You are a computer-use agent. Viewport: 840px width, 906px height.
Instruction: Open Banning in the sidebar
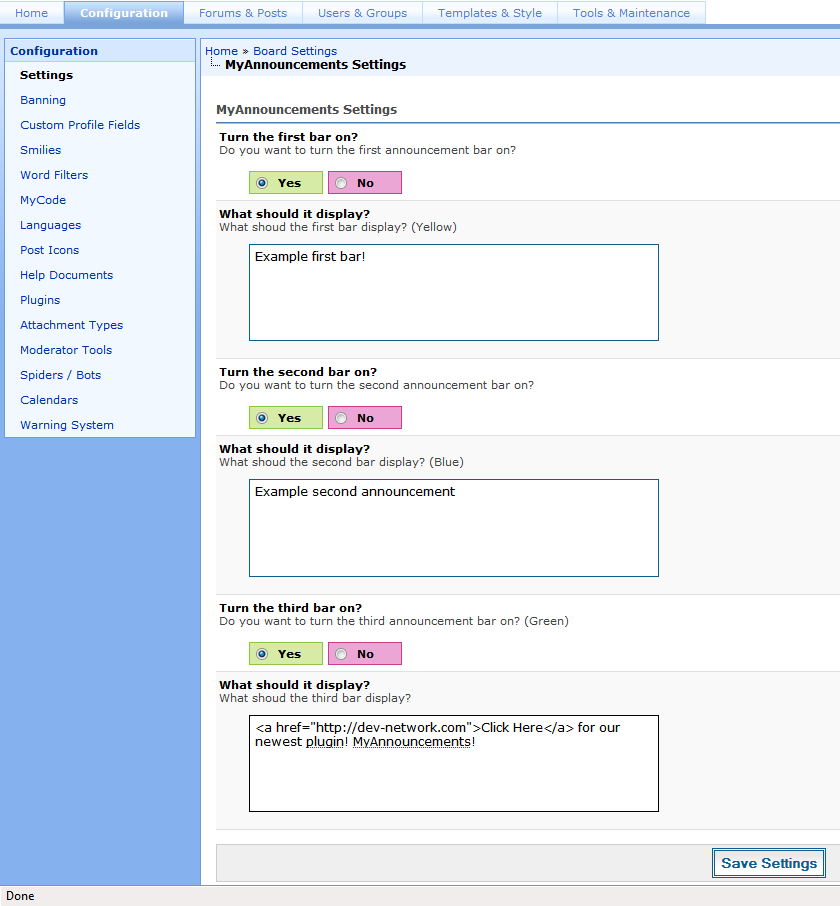click(x=43, y=100)
